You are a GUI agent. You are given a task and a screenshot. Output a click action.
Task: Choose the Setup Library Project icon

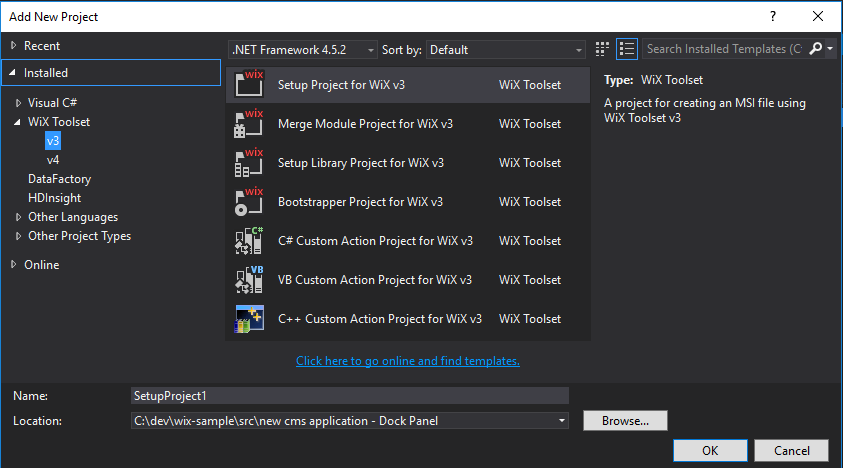248,163
